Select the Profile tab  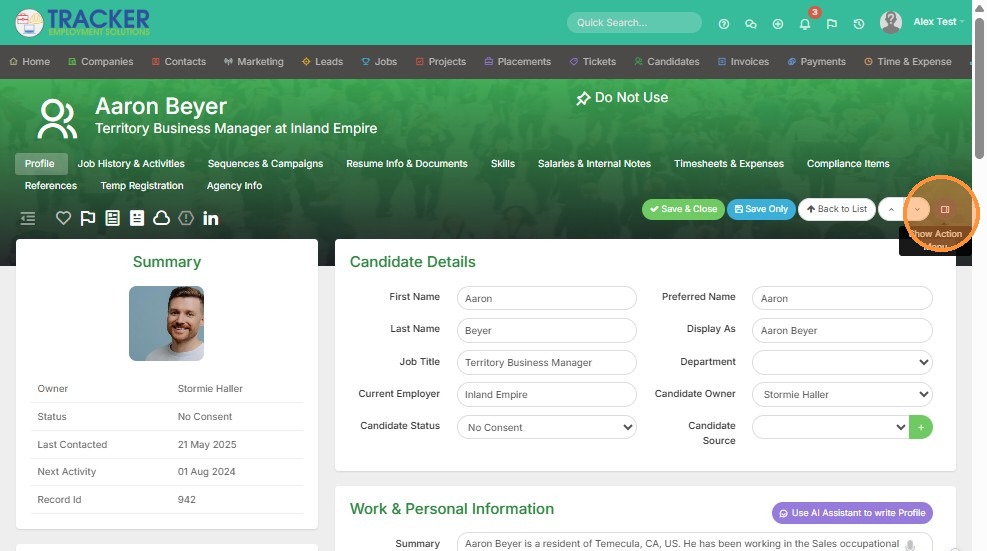(40, 164)
